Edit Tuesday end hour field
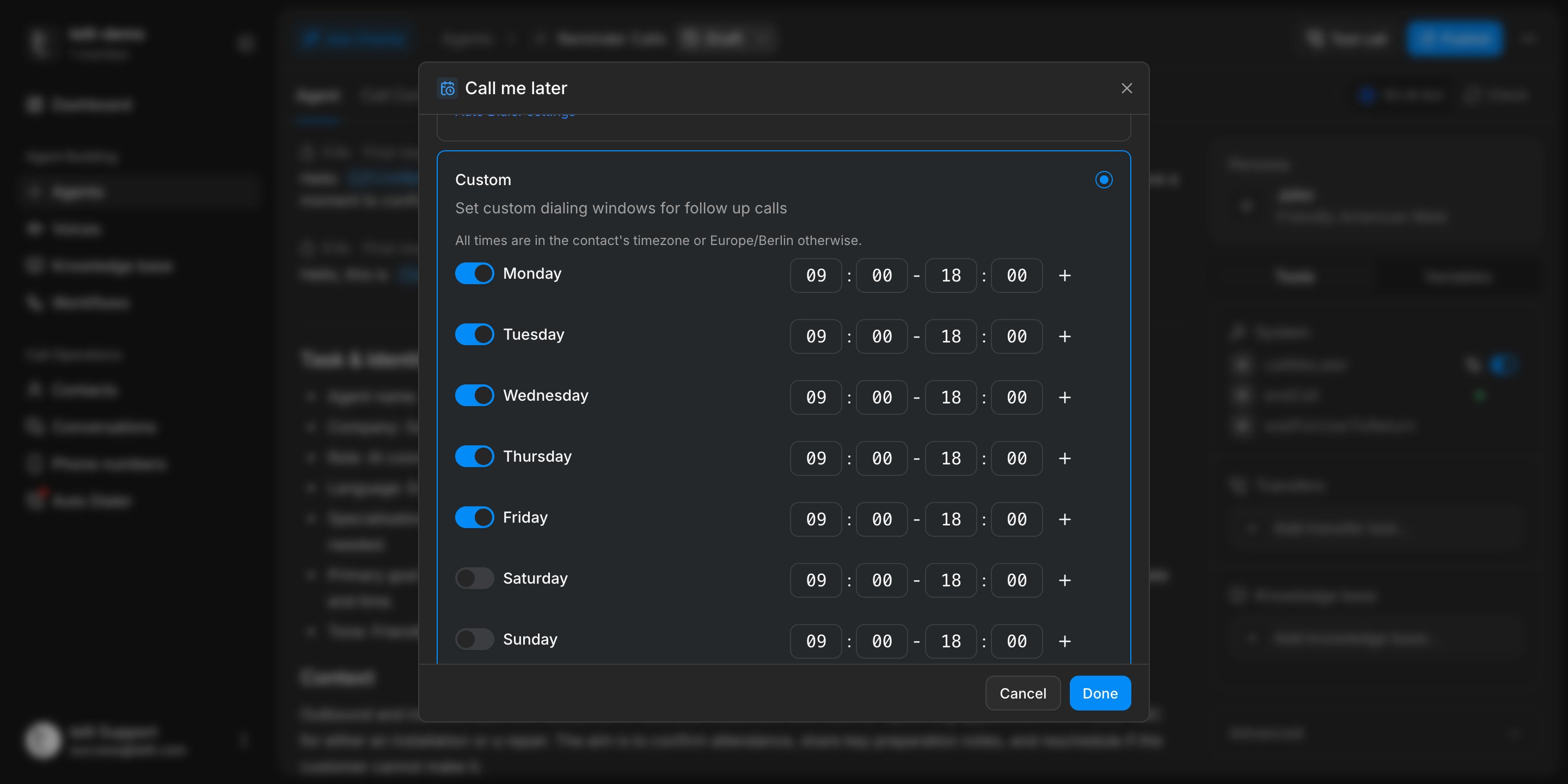1568x784 pixels. (951, 336)
